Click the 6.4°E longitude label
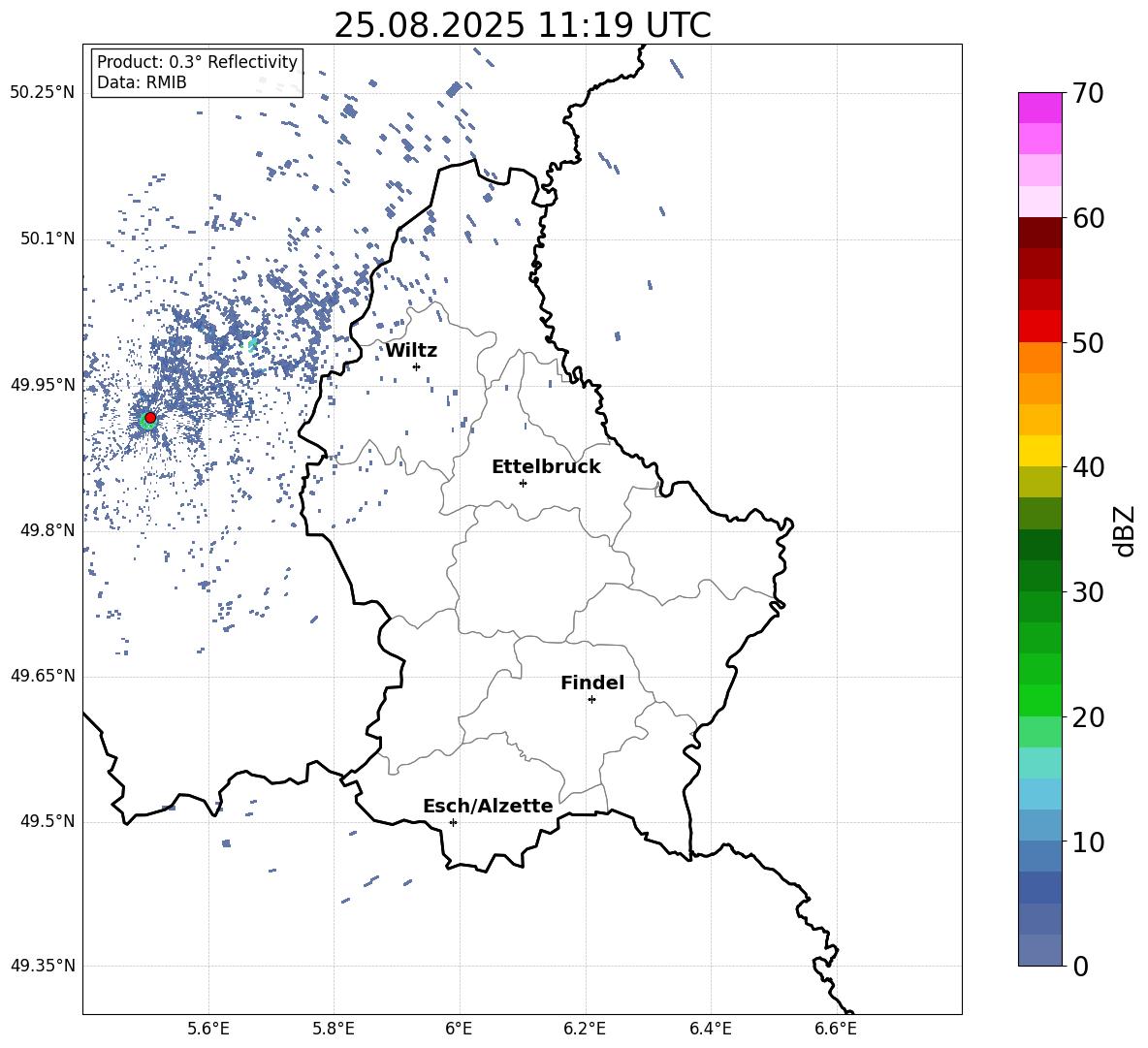Screen dimensions: 1148x1048 pyautogui.click(x=710, y=1029)
